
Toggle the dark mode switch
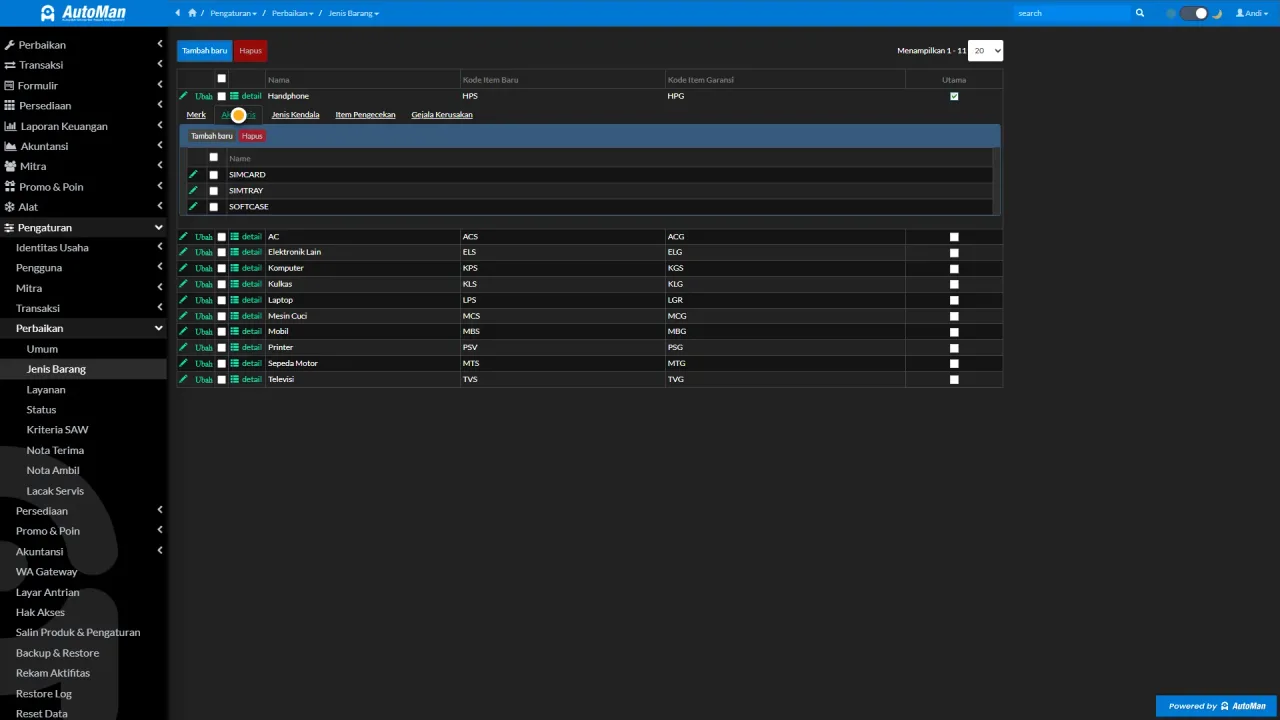pyautogui.click(x=1194, y=13)
